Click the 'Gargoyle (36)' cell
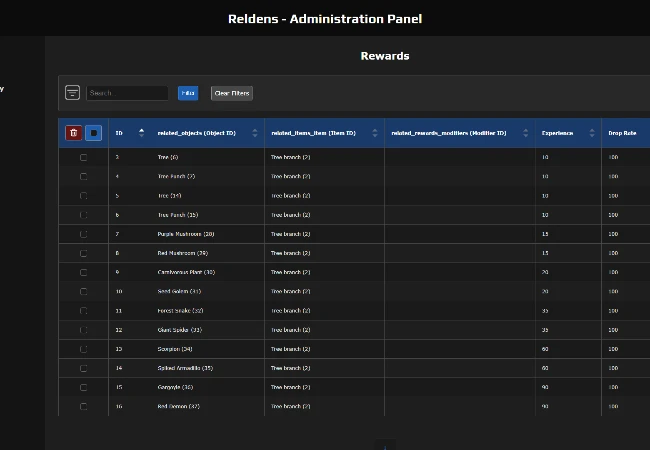This screenshot has height=450, width=650. (x=175, y=387)
